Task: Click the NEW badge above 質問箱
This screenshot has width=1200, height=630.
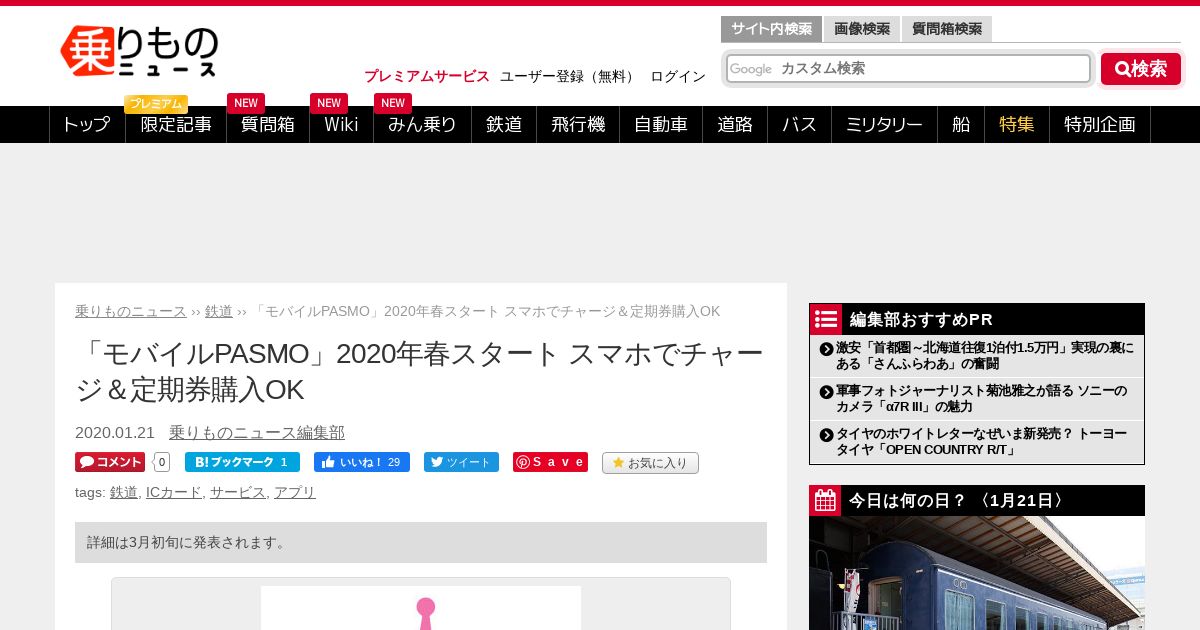Action: 246,103
